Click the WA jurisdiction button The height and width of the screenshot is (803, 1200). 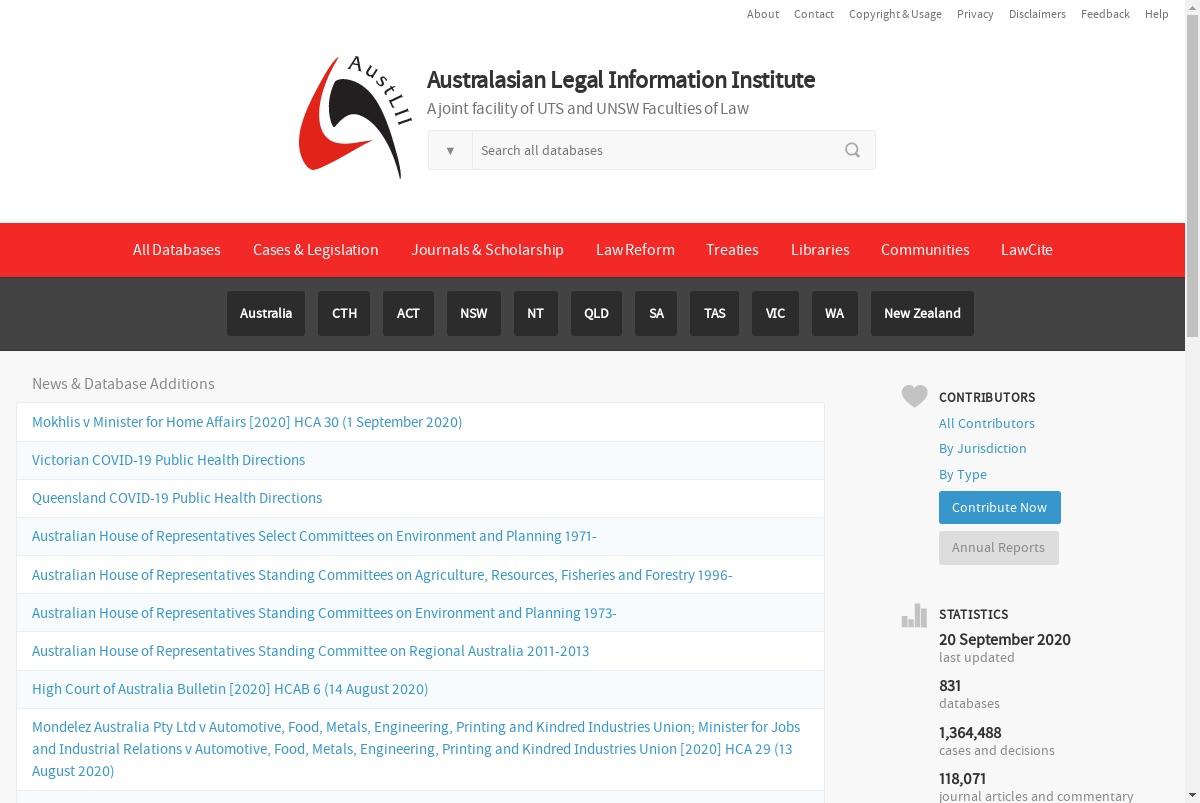(835, 313)
